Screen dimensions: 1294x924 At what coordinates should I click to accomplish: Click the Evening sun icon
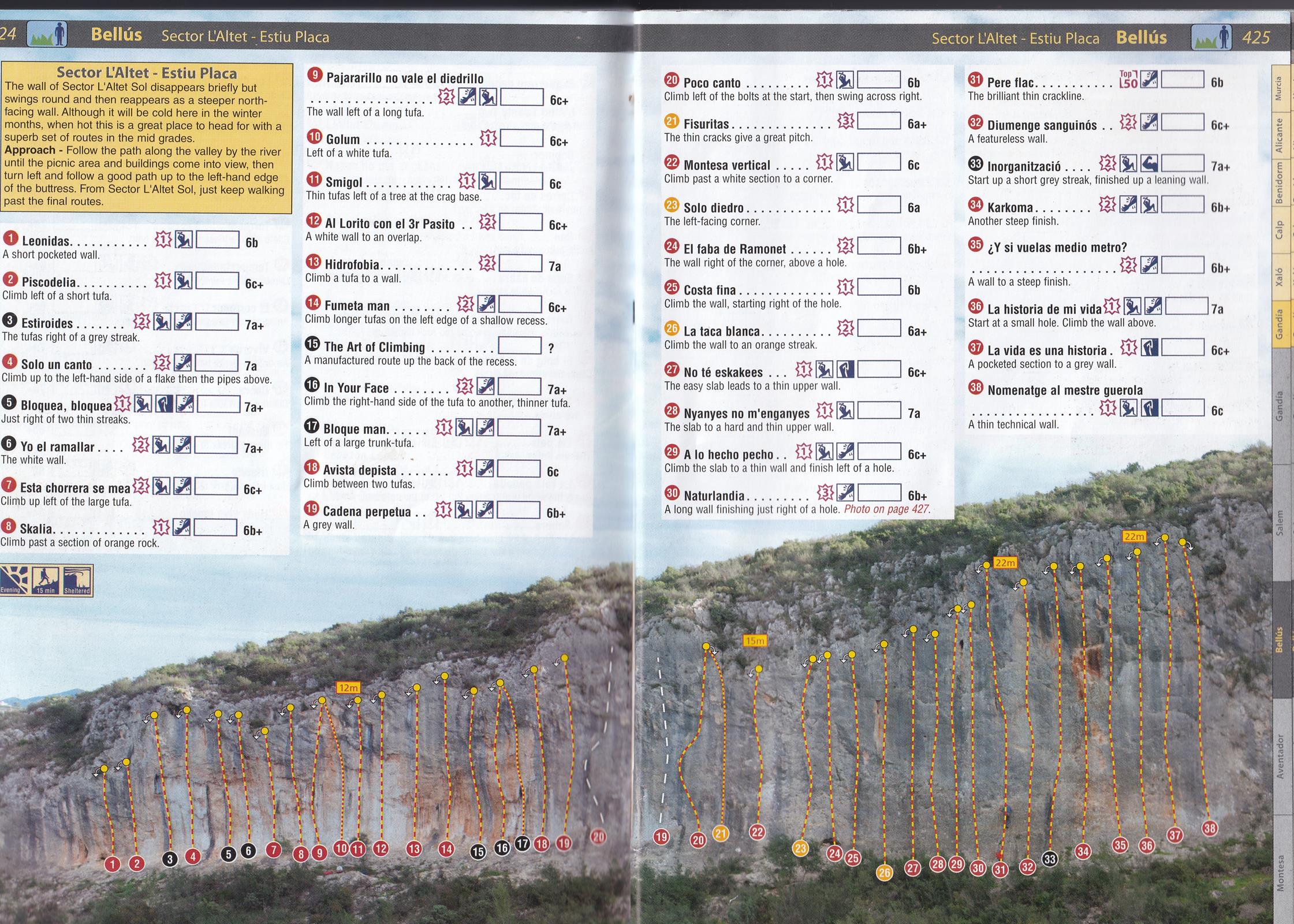tap(14, 580)
